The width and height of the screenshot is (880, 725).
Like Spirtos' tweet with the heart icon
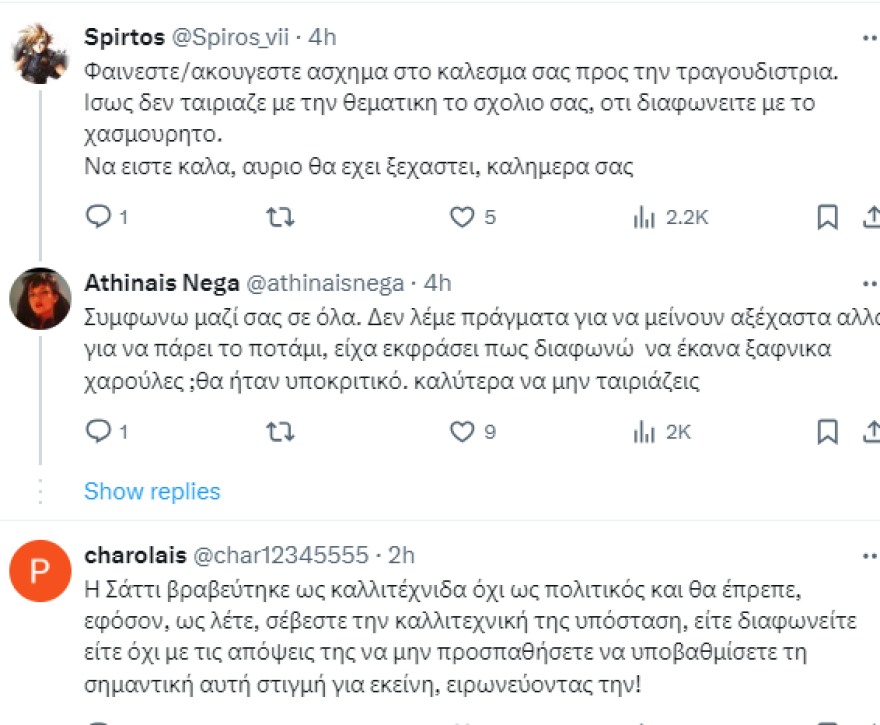[463, 216]
